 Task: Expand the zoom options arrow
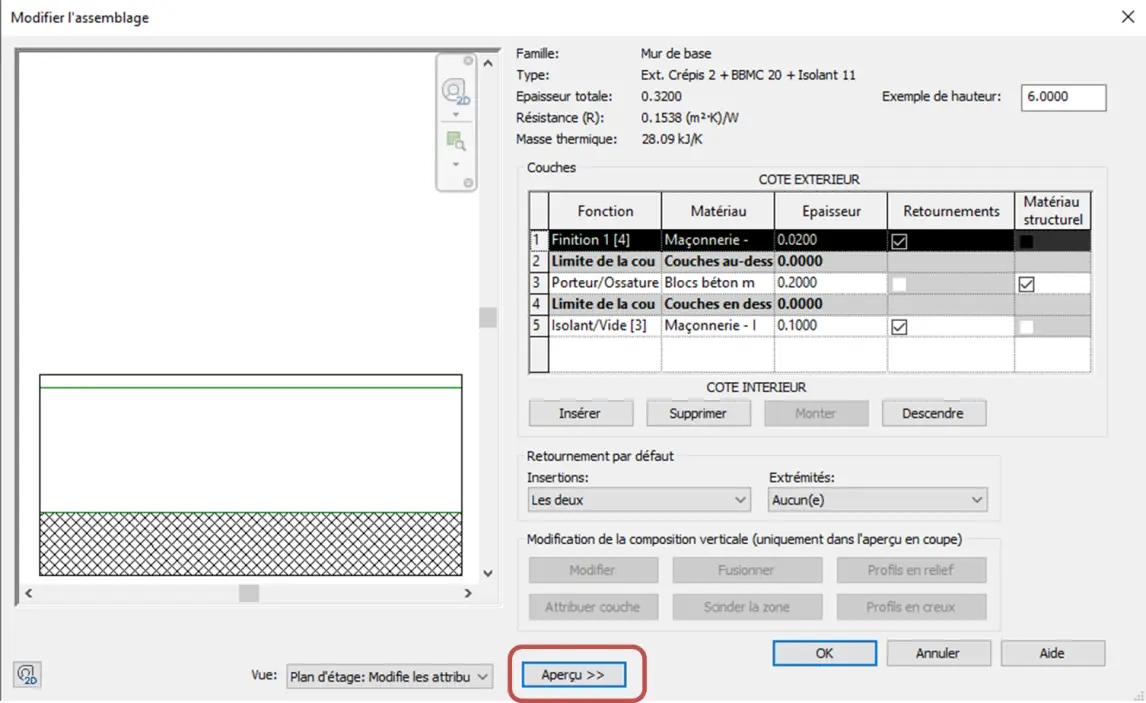coord(455,164)
